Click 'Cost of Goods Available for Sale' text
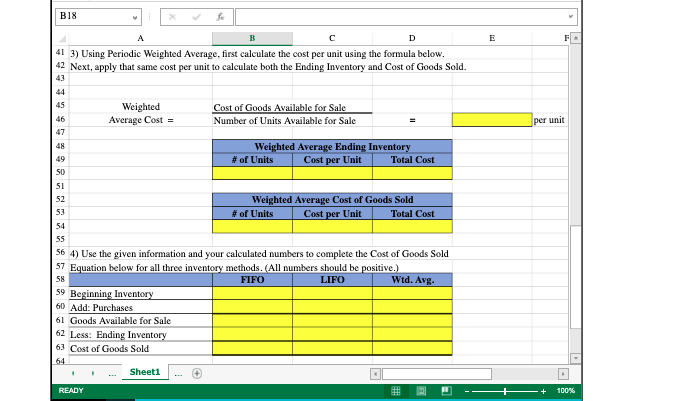The image size is (674, 401). pyautogui.click(x=280, y=107)
